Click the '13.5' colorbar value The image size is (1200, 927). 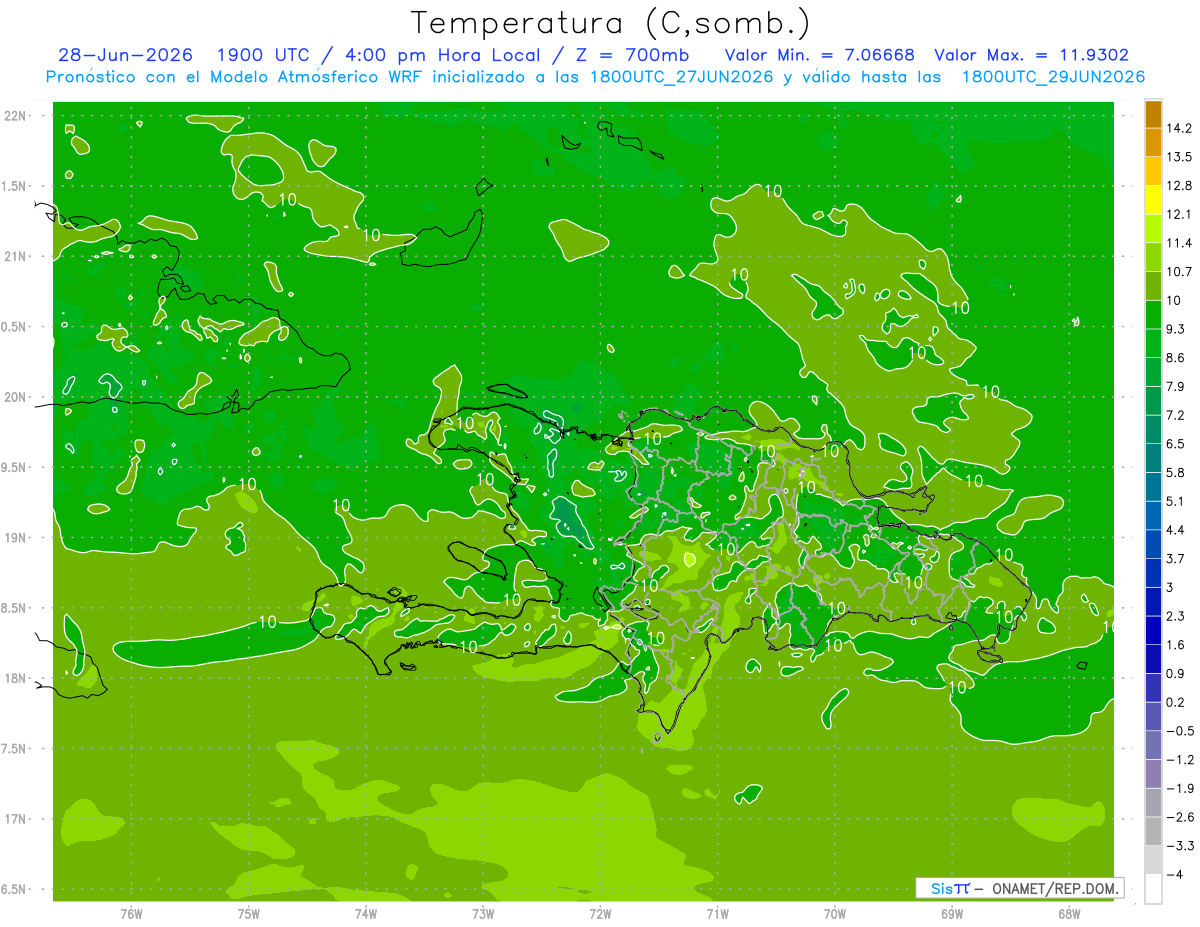point(1180,157)
